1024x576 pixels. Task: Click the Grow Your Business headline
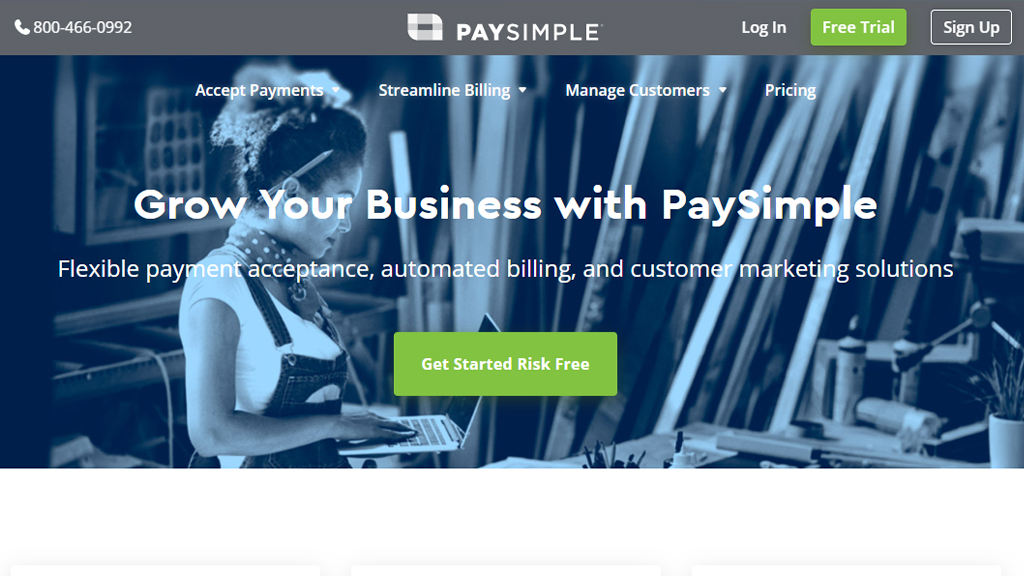tap(505, 204)
